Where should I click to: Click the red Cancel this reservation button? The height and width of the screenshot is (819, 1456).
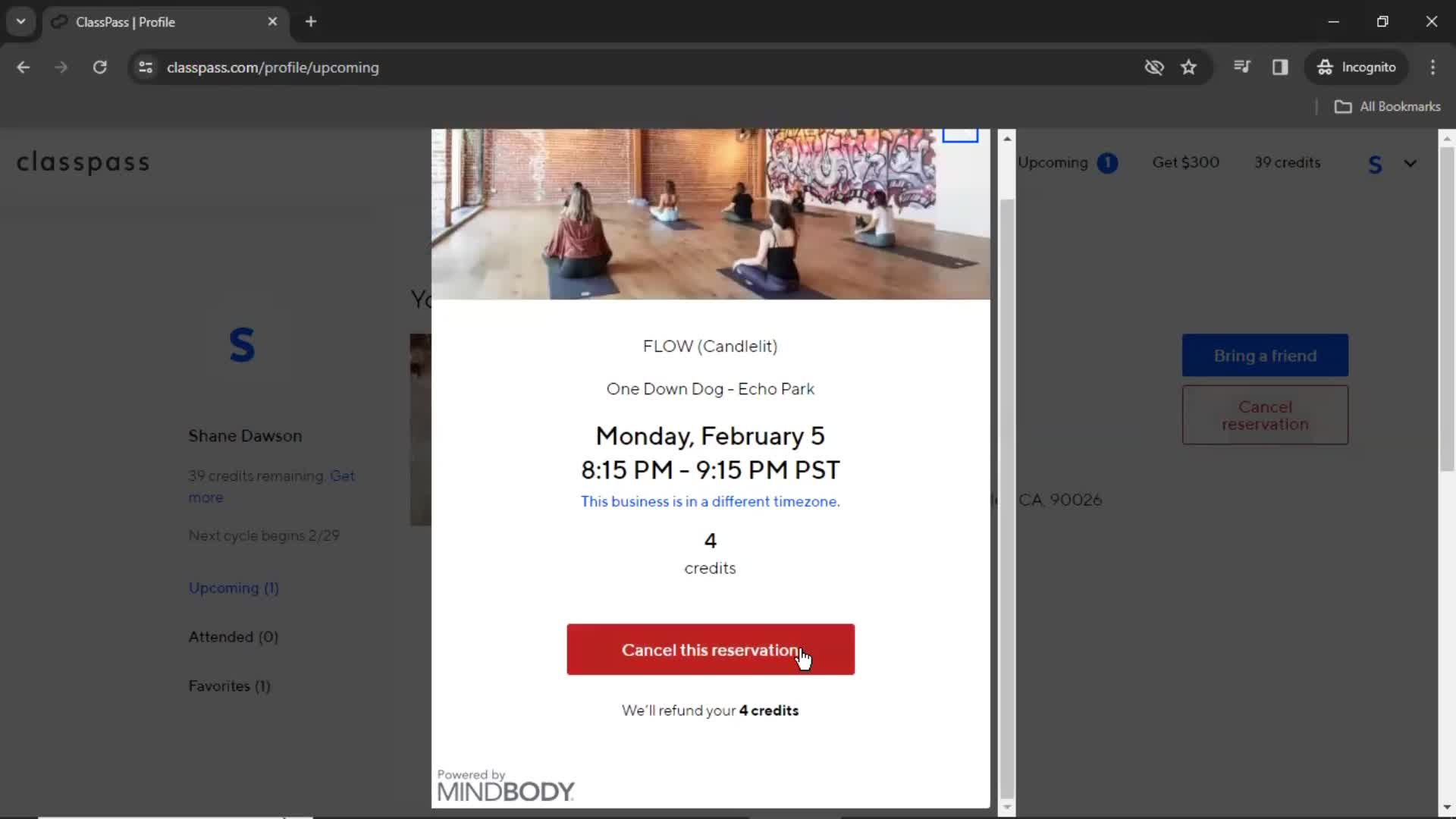711,650
